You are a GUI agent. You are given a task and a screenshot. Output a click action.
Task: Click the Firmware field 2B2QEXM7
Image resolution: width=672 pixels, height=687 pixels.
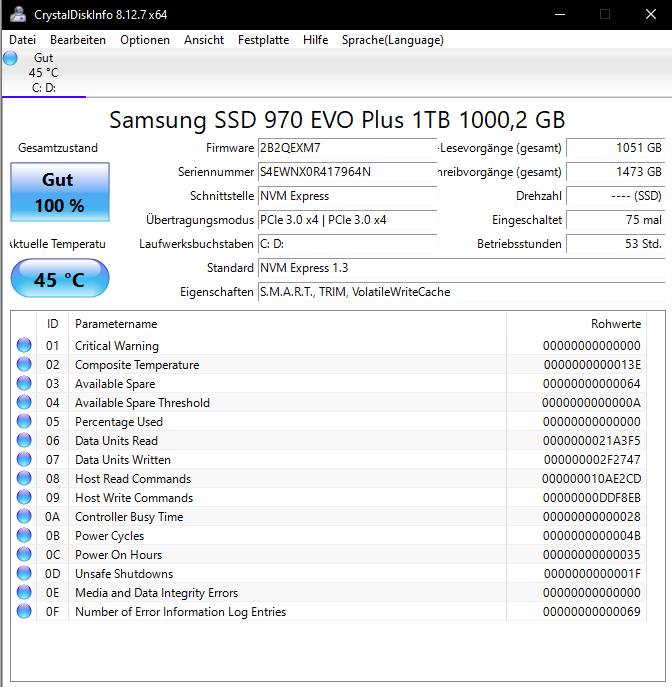point(347,148)
